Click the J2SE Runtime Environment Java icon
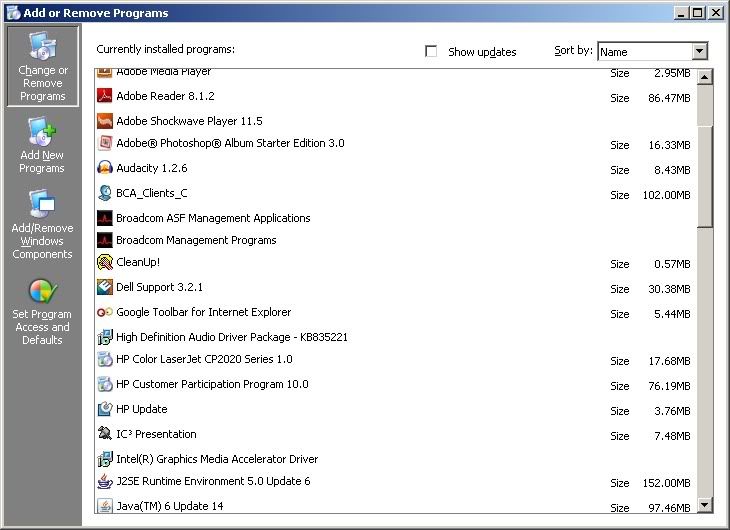The height and width of the screenshot is (530, 730). (x=105, y=481)
